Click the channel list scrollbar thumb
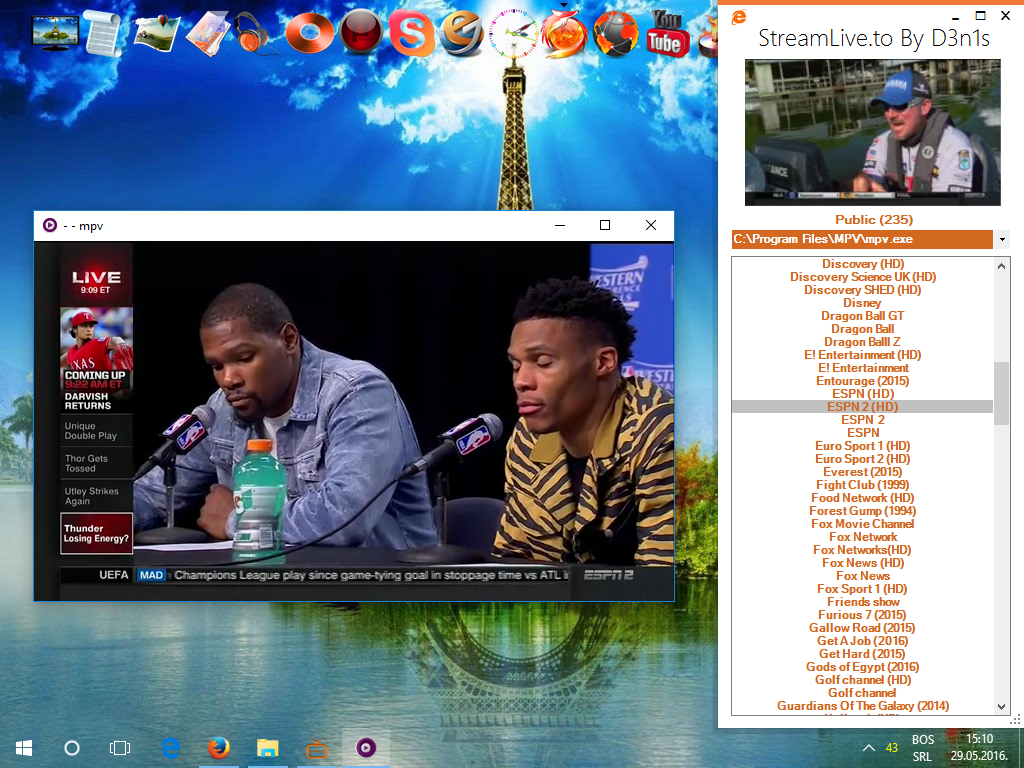 point(1002,394)
